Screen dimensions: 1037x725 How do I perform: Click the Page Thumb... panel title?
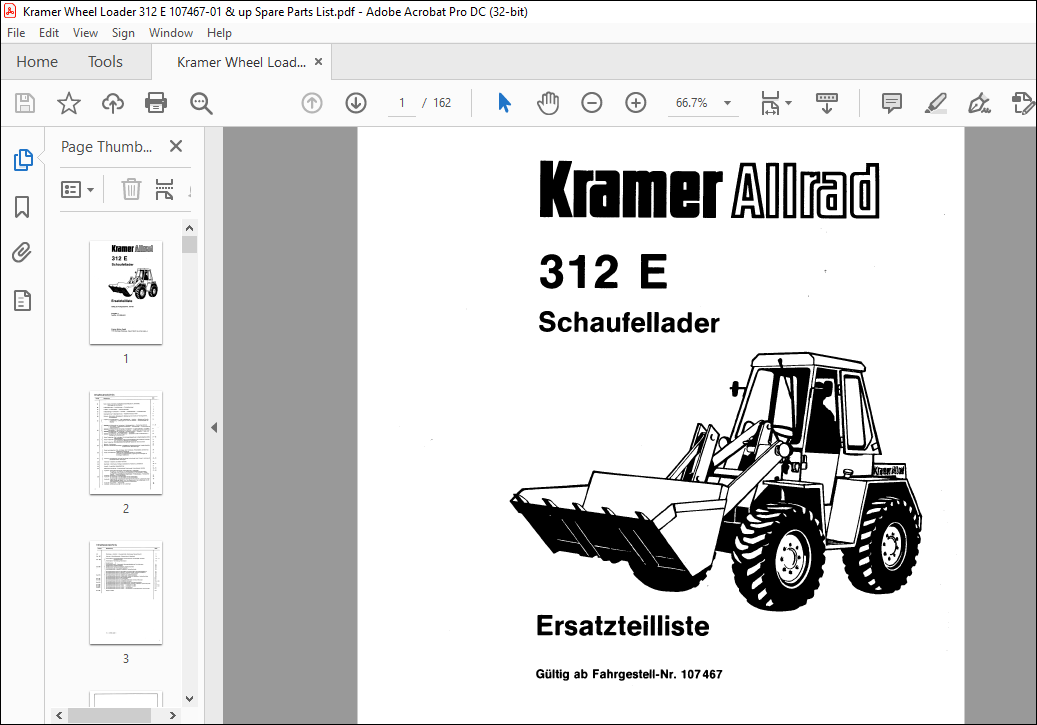106,147
